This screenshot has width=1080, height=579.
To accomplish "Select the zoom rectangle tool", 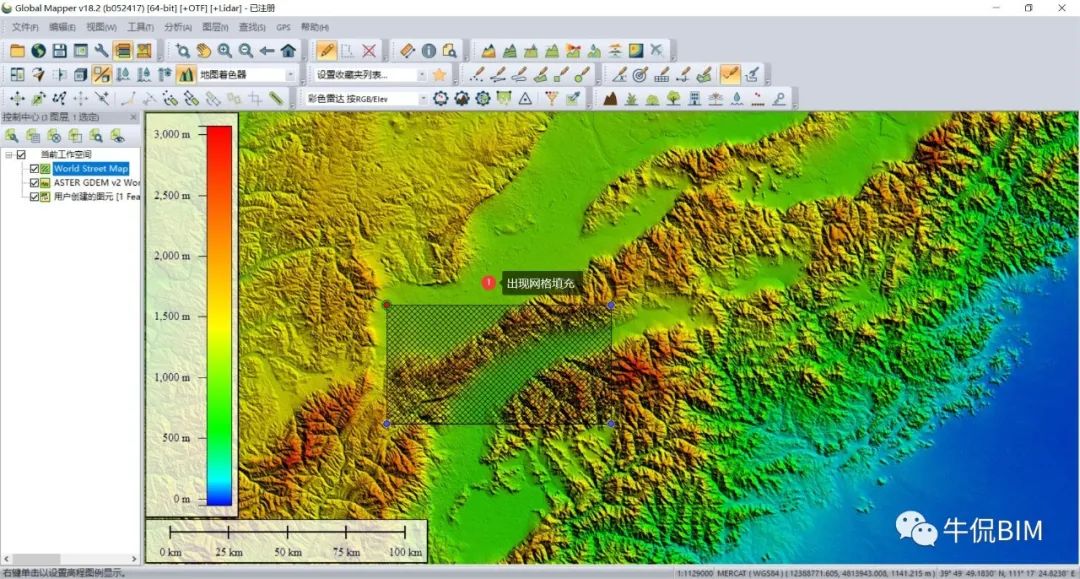I will (183, 50).
